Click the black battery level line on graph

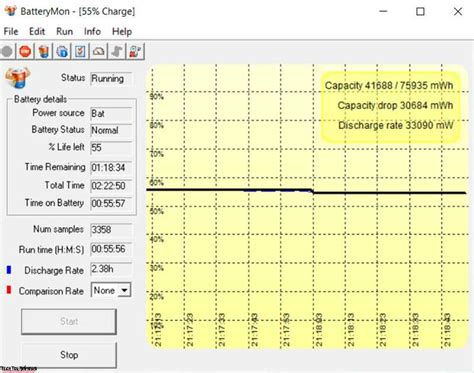coord(306,191)
